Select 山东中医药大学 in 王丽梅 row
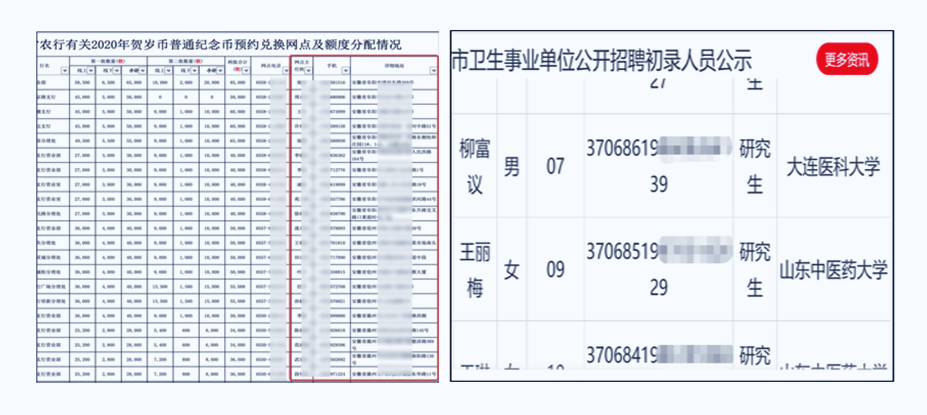 [x=833, y=271]
